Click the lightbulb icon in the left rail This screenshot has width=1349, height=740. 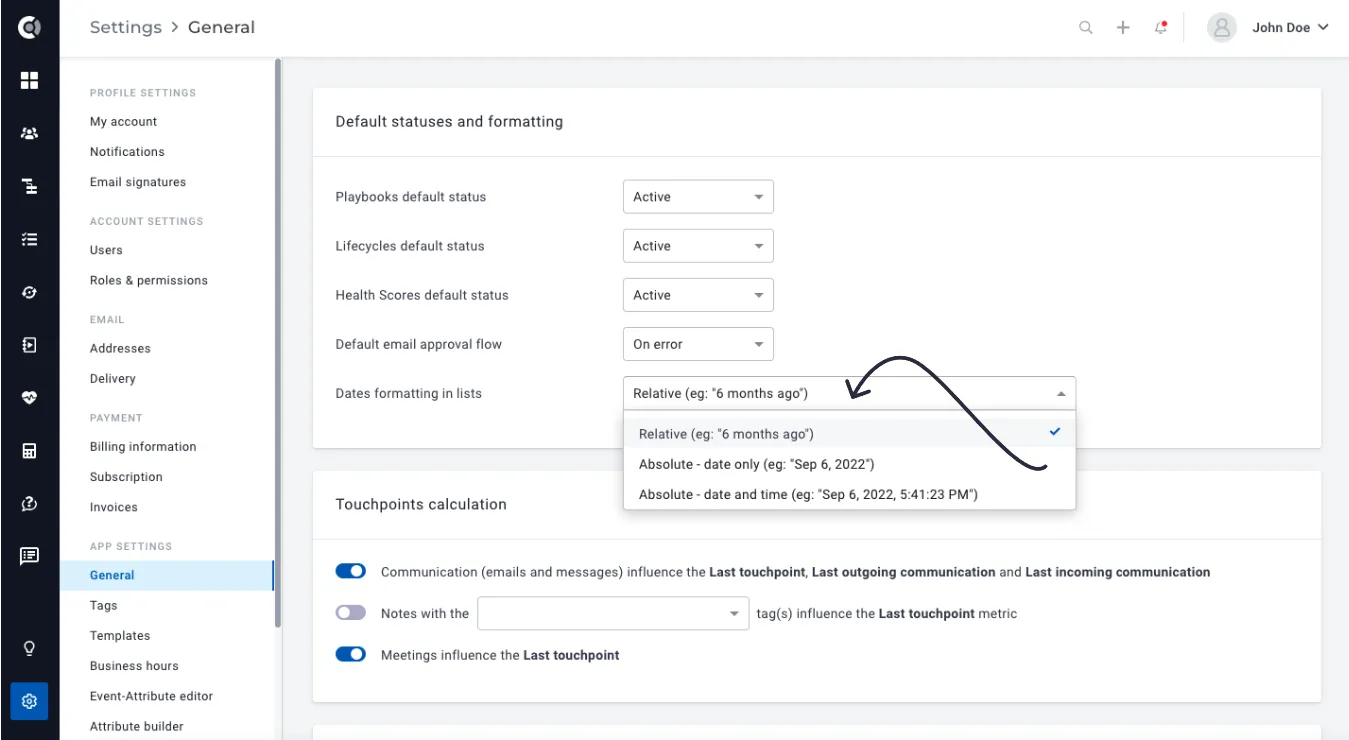pos(29,648)
